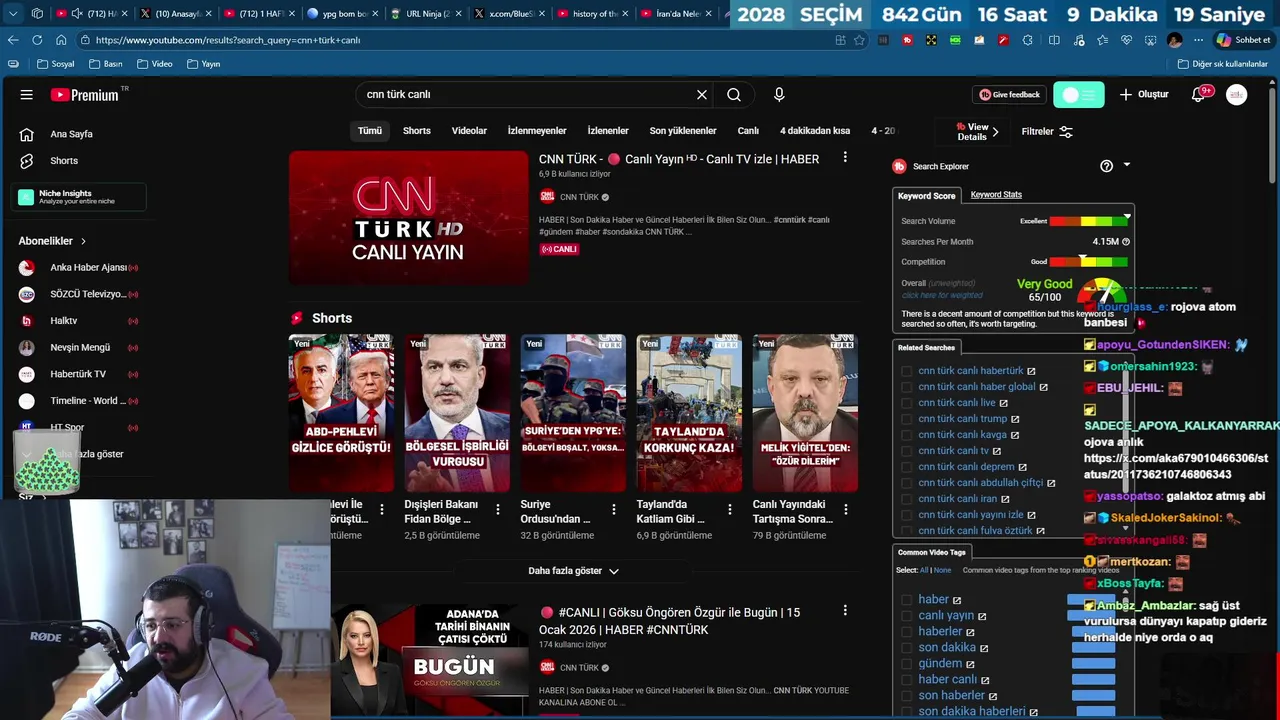Click 'click here for weighted' link
This screenshot has height=720, width=1280.
(942, 296)
